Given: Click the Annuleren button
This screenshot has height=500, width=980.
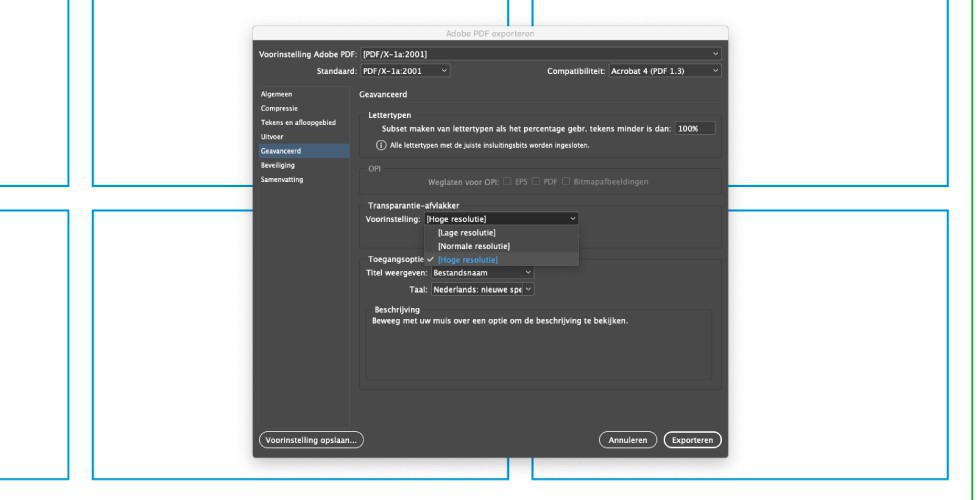Looking at the screenshot, I should pyautogui.click(x=628, y=440).
